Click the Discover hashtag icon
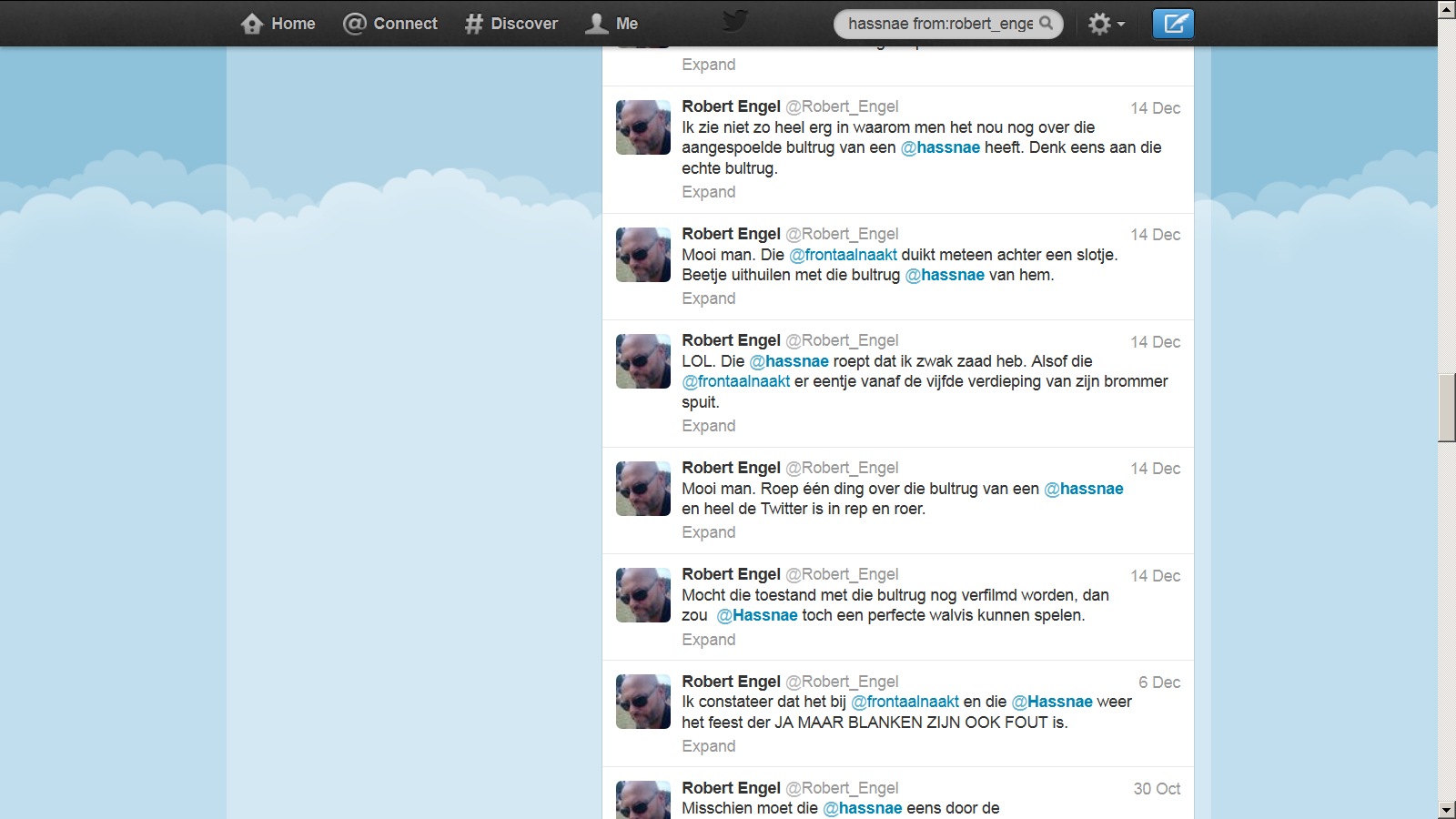1456x819 pixels. 473,24
